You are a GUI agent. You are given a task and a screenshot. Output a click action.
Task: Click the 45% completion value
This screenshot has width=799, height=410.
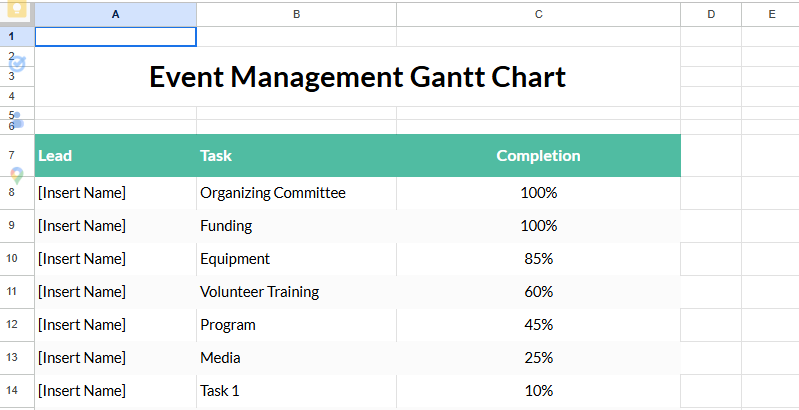click(538, 325)
